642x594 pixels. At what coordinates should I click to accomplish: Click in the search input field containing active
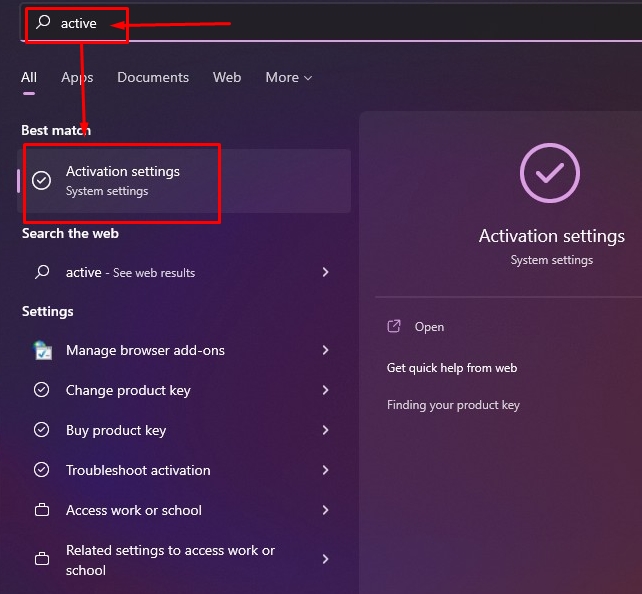(331, 23)
